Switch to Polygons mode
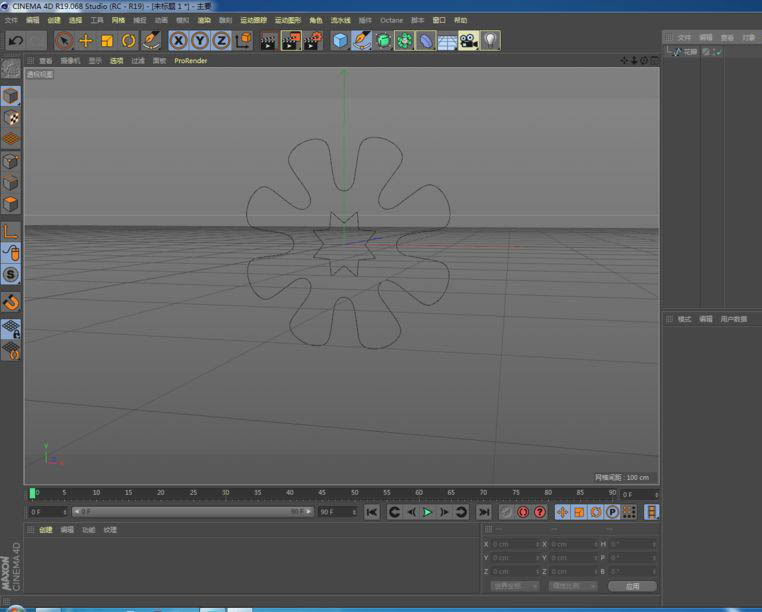This screenshot has width=762, height=612. 11,204
